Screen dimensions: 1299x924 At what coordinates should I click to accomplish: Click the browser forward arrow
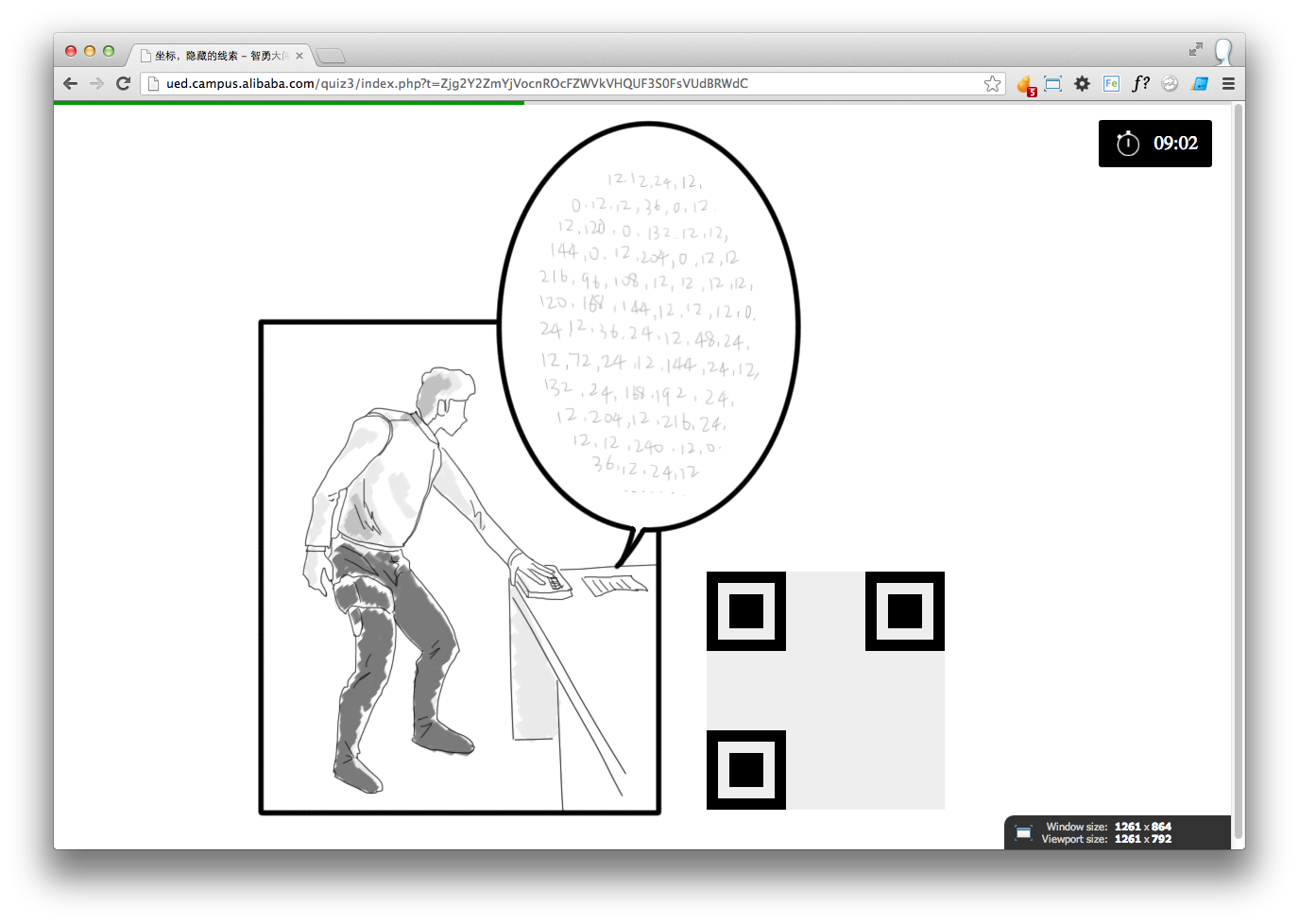coord(96,83)
